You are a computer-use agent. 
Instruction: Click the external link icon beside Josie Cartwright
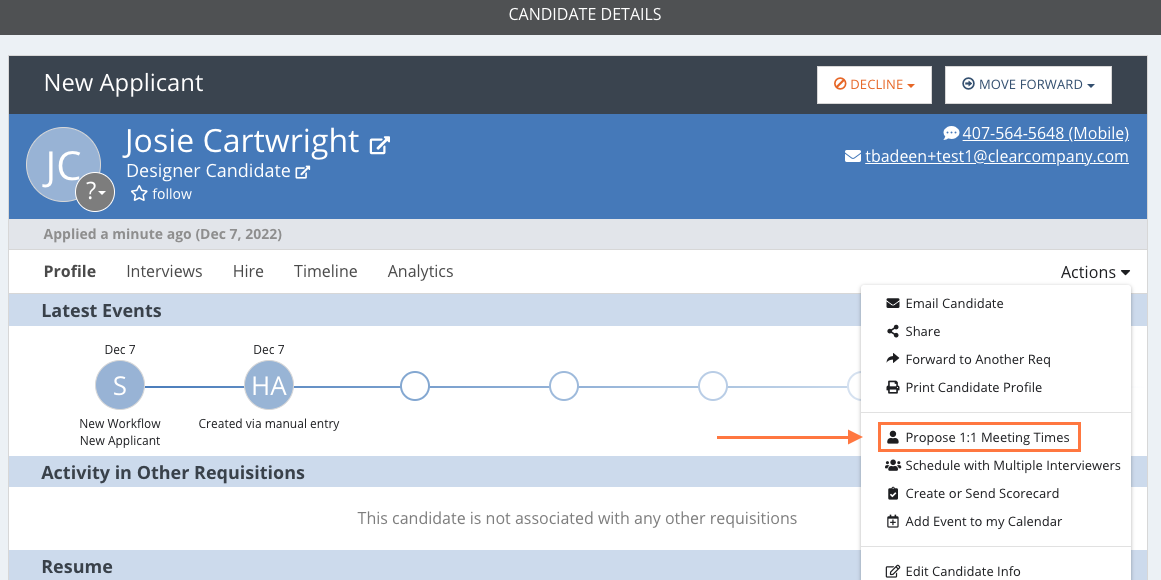(380, 144)
